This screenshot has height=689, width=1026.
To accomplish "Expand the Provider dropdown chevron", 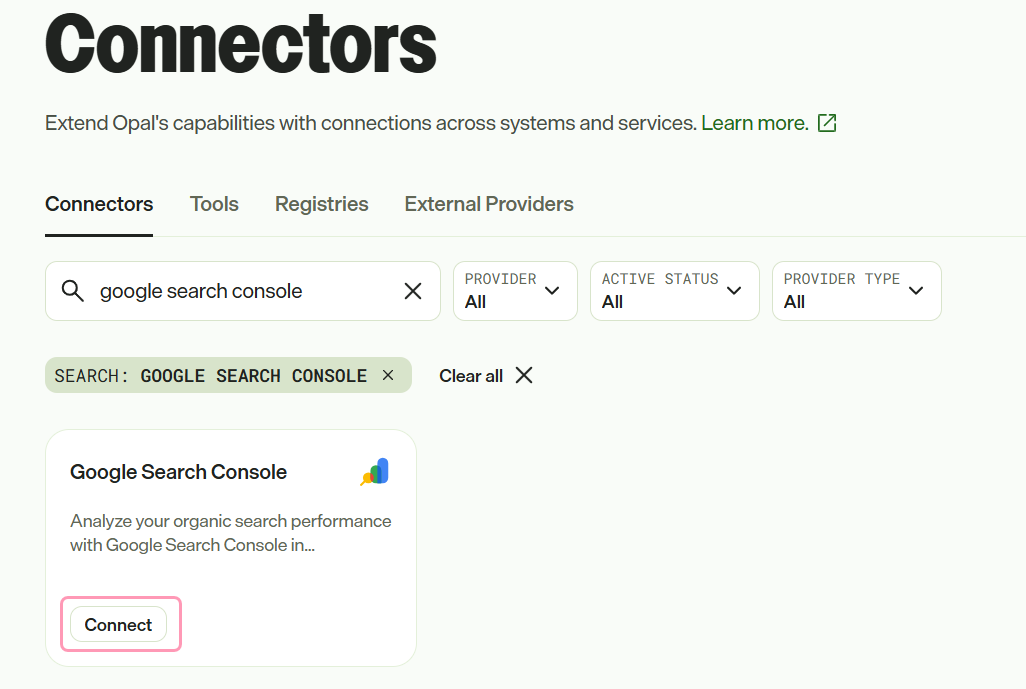I will [552, 291].
